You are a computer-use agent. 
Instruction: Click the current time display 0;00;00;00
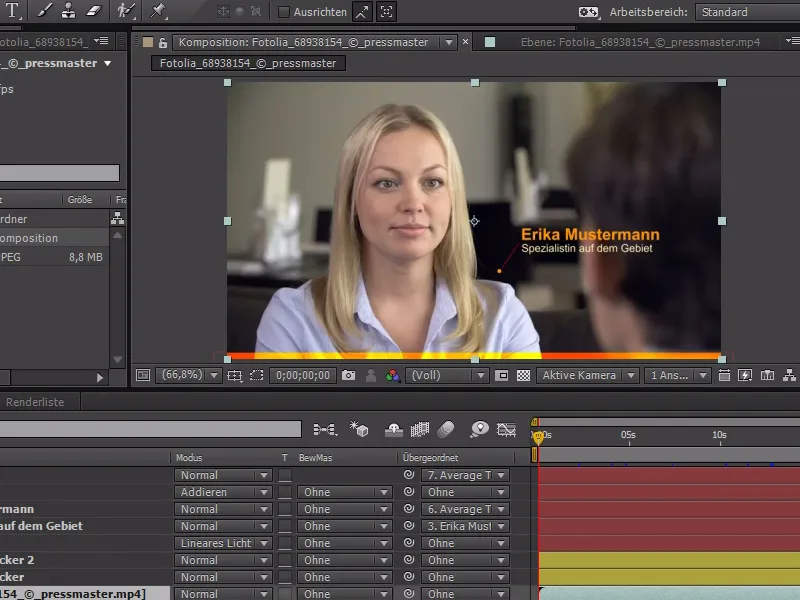tap(303, 376)
